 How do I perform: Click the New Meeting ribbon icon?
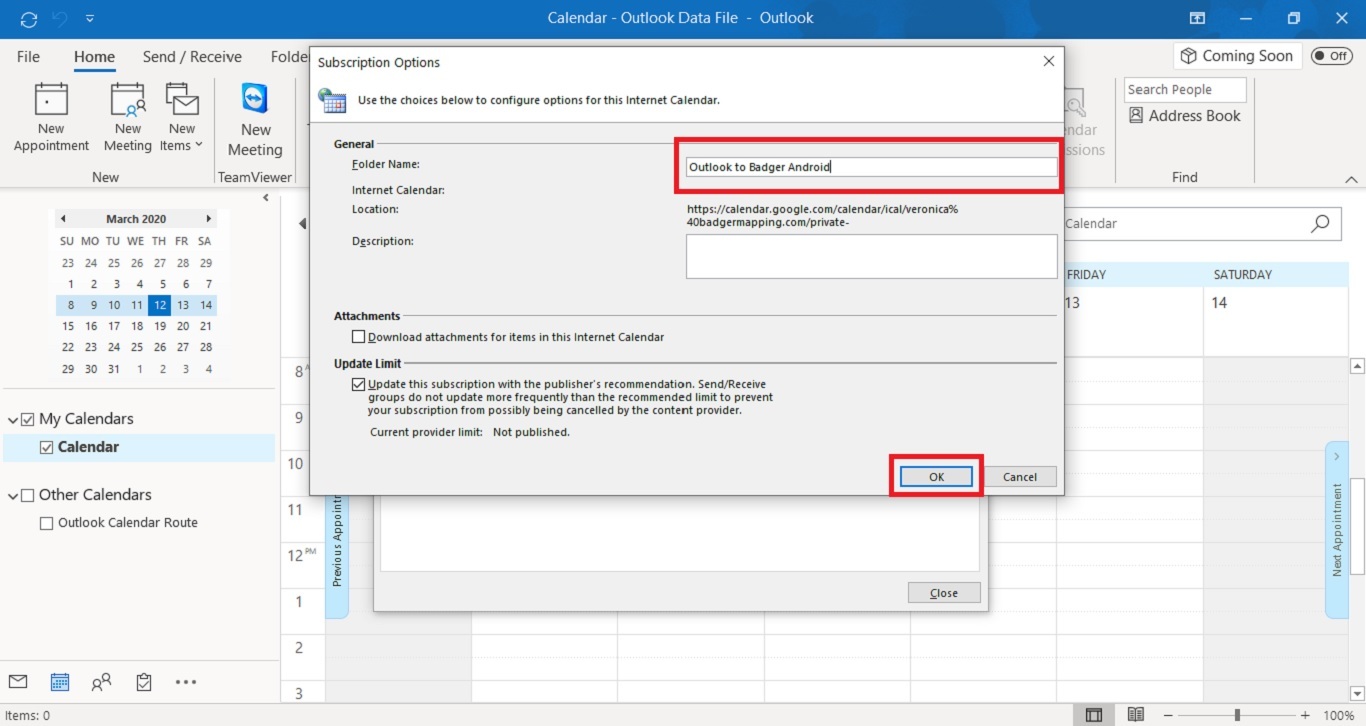point(128,101)
